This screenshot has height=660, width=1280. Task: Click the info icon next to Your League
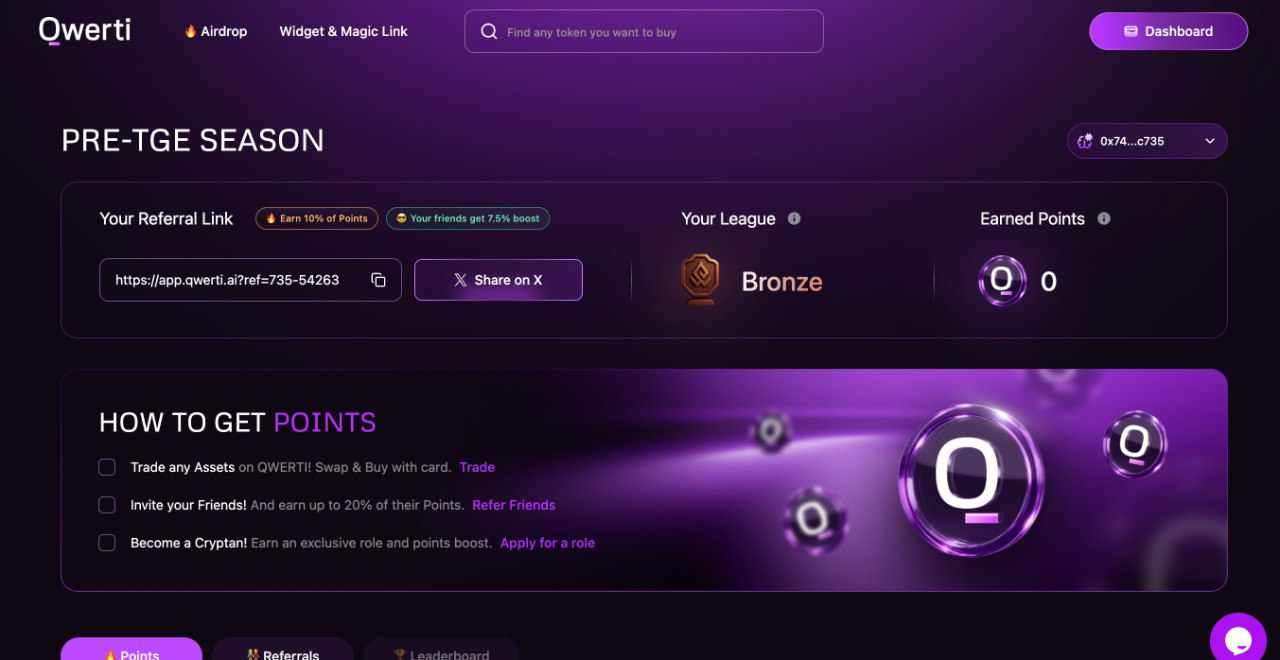(794, 218)
